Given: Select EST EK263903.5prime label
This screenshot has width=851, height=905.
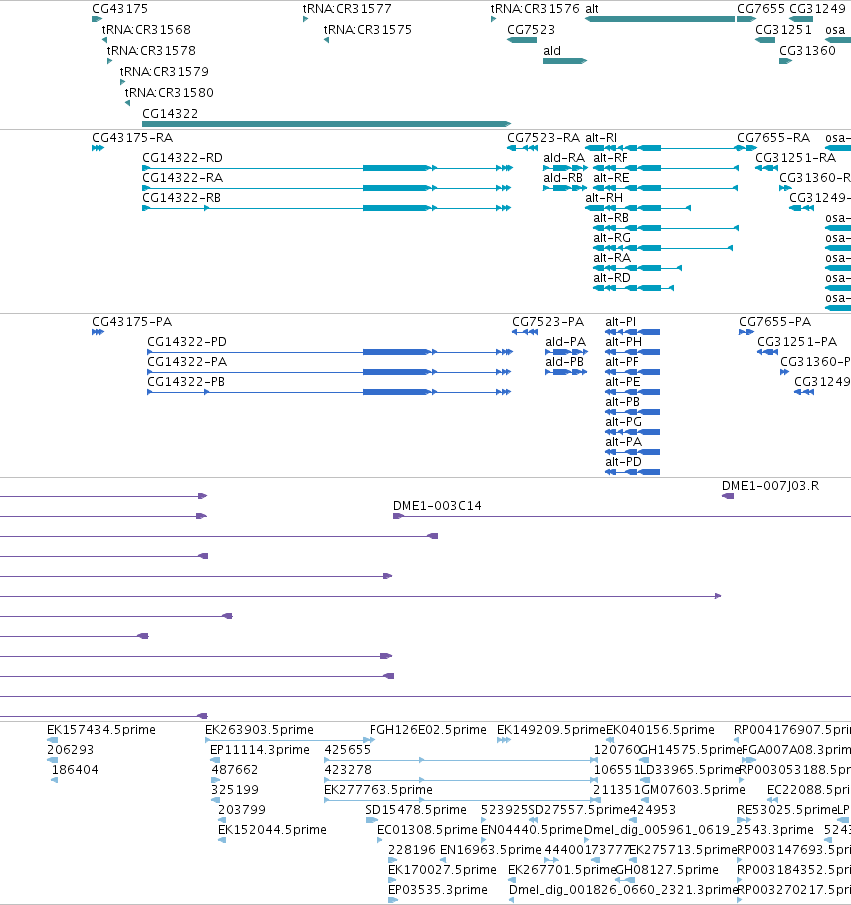Looking at the screenshot, I should [x=259, y=730].
